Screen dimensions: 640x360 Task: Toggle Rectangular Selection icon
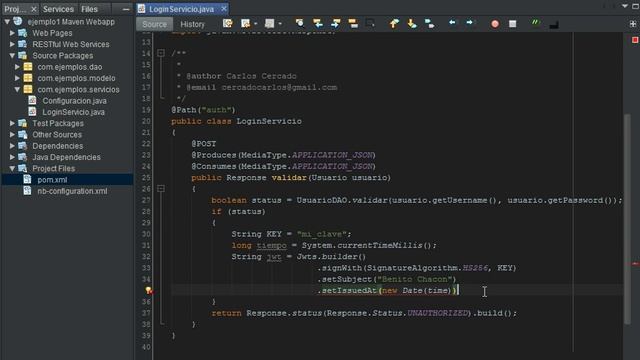coord(370,23)
